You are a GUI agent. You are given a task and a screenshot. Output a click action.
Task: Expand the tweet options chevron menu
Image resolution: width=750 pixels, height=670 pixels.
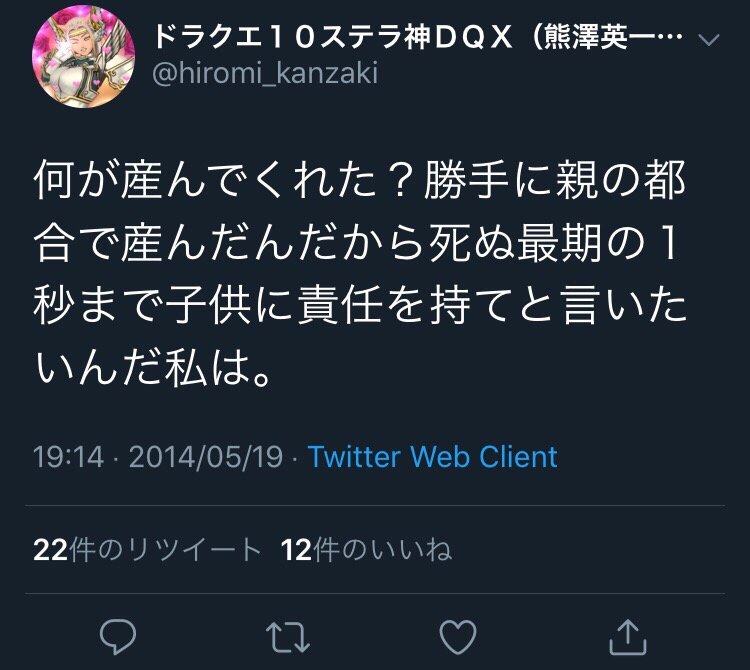coord(709,40)
